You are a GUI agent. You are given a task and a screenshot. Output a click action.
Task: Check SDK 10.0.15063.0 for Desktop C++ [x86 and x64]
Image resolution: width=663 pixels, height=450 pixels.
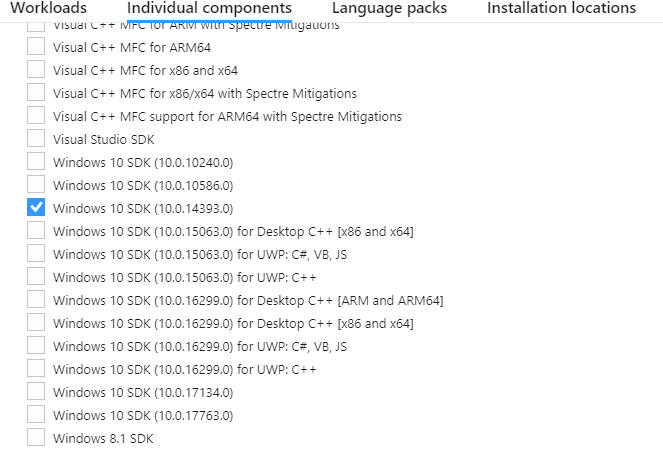[x=36, y=231]
